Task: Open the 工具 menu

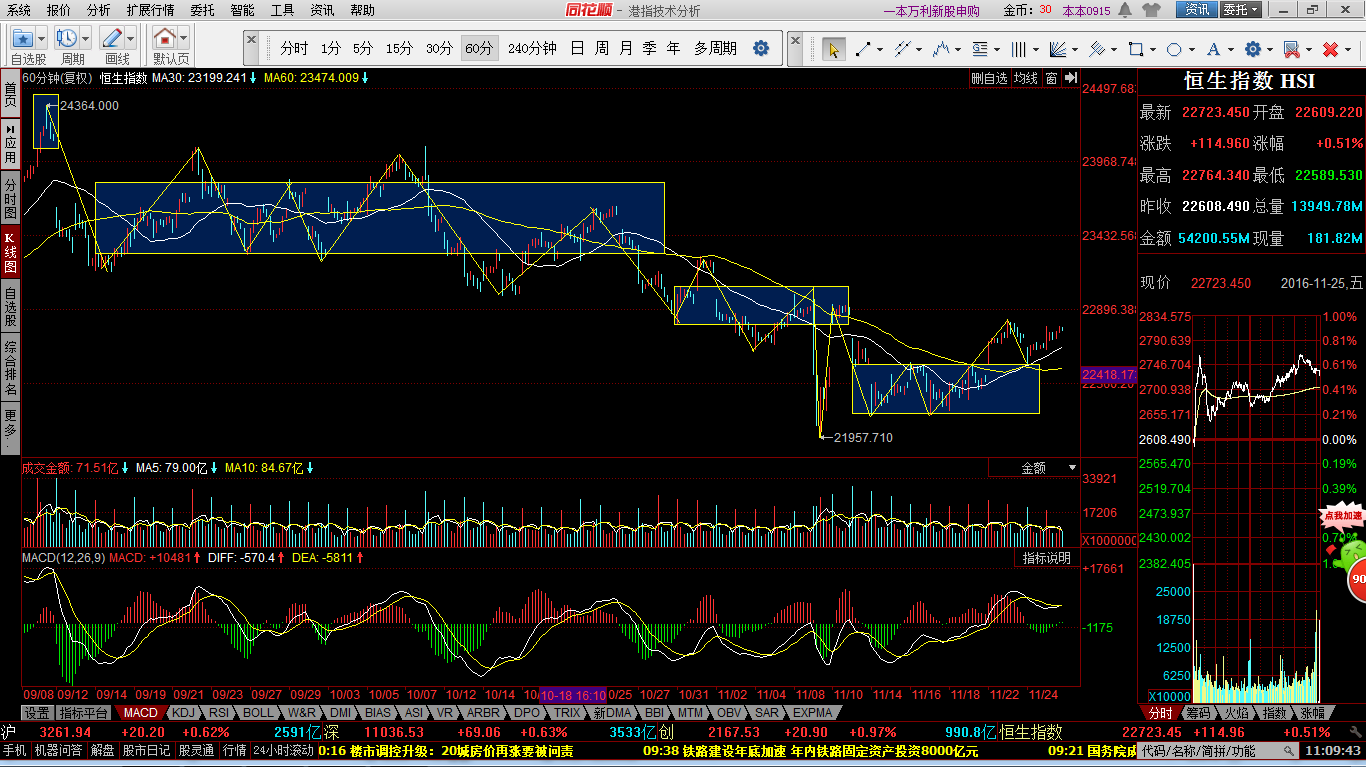Action: (x=283, y=10)
